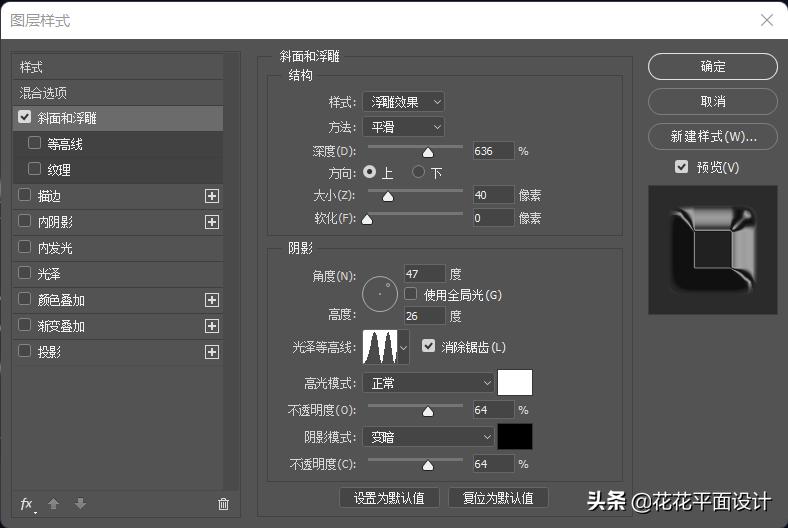This screenshot has width=788, height=528.
Task: Open the 样式 浮雕效果 dropdown
Action: click(x=404, y=102)
